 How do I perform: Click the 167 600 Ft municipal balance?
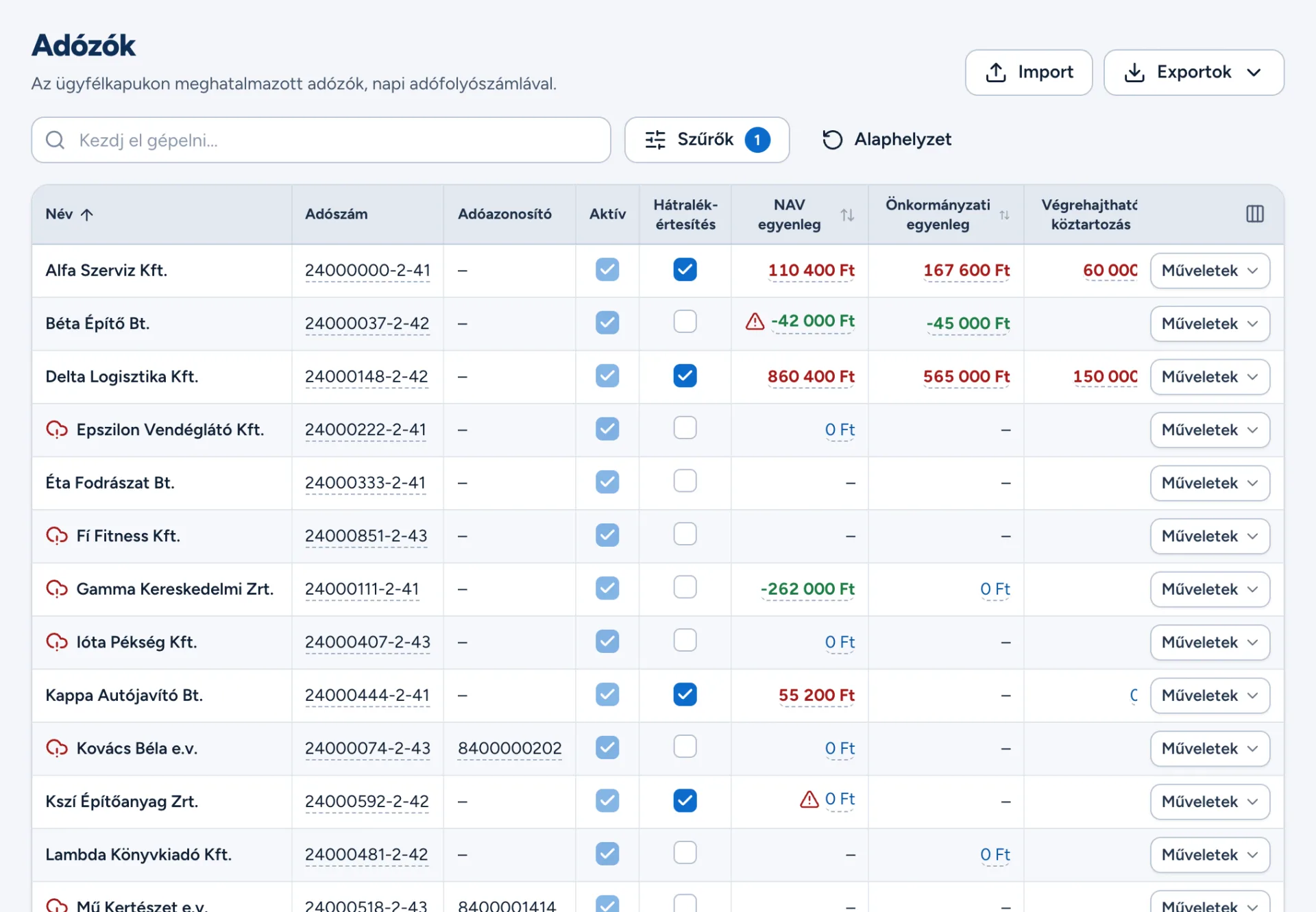tap(966, 271)
